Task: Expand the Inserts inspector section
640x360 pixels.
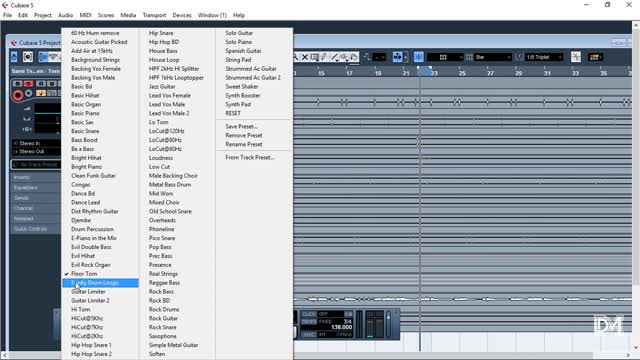Action: coord(36,178)
